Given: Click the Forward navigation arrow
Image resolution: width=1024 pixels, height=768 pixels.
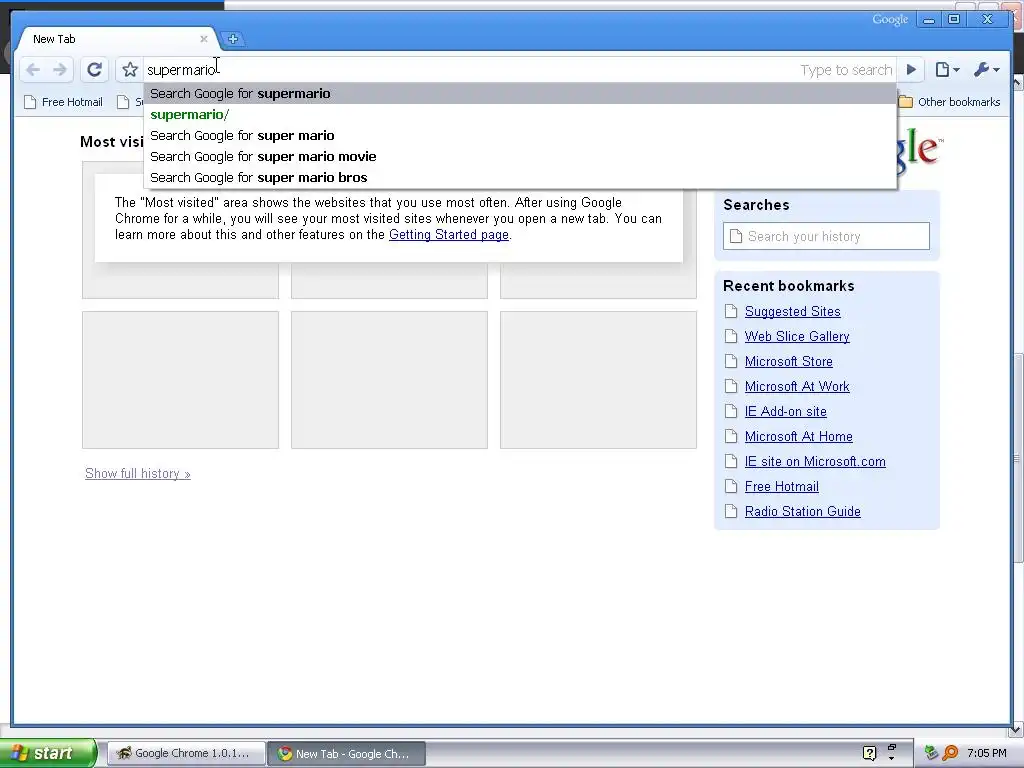Looking at the screenshot, I should click(60, 70).
